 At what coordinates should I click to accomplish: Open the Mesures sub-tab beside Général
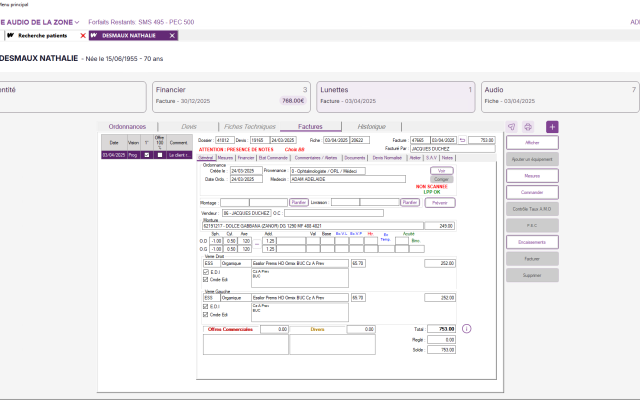click(225, 158)
